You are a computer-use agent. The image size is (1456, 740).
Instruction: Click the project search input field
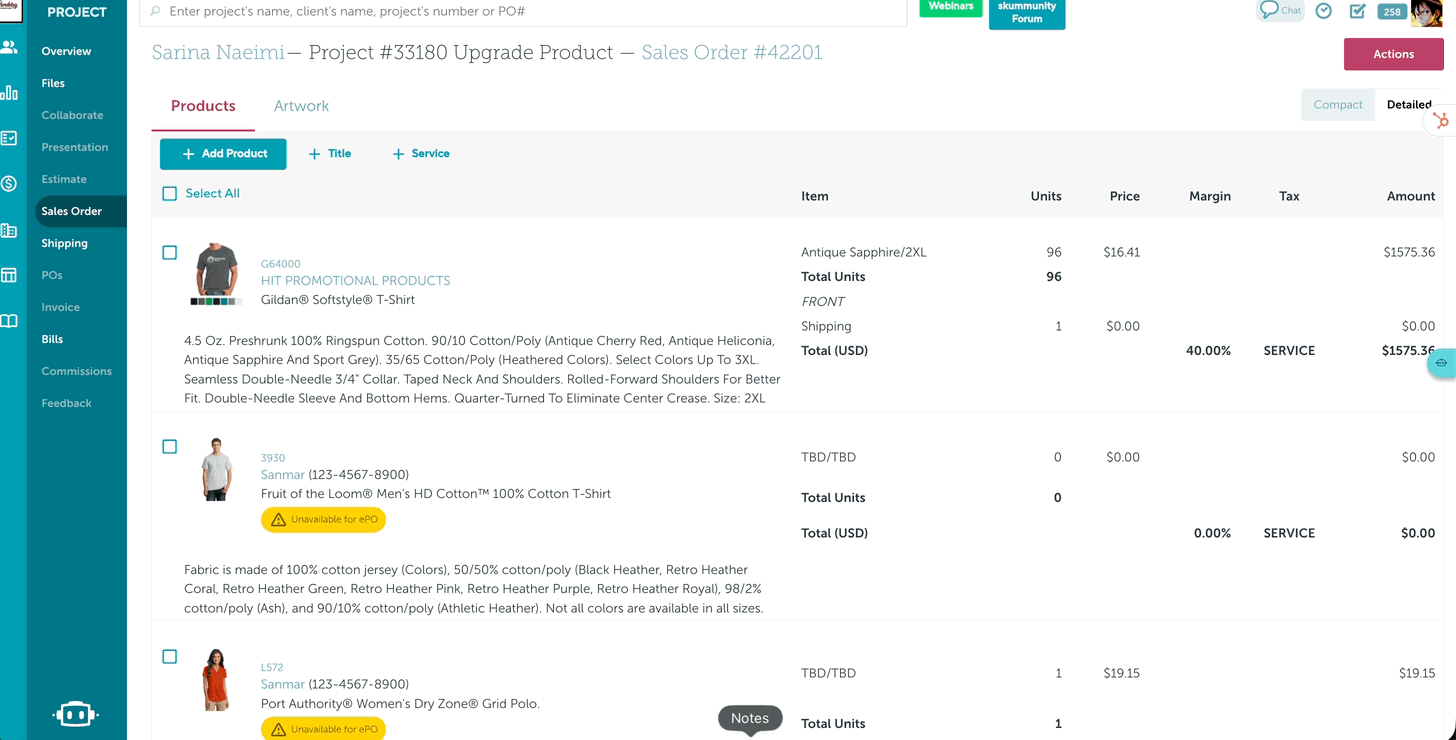[x=530, y=12]
